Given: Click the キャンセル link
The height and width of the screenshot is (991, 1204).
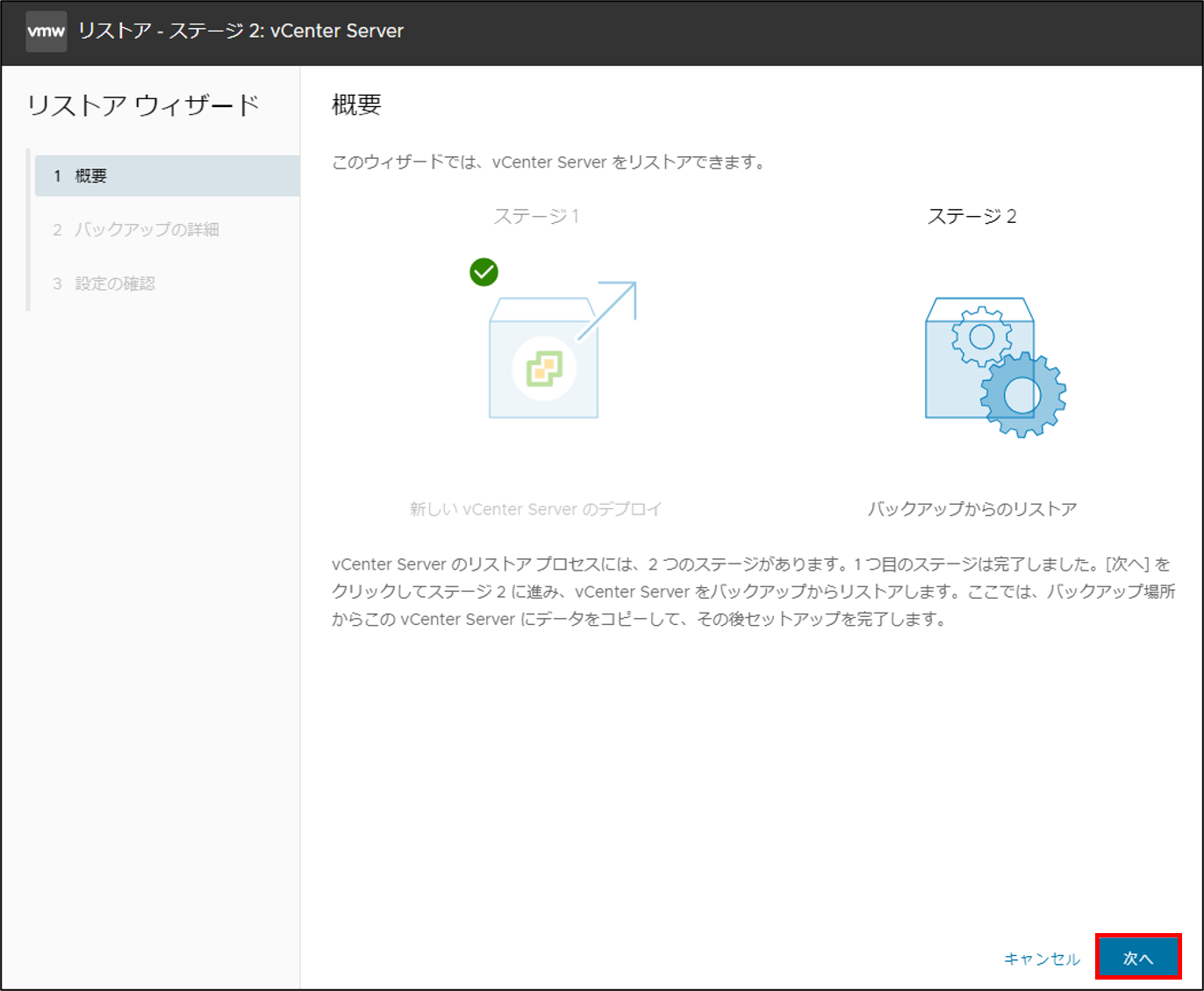Looking at the screenshot, I should pyautogui.click(x=1042, y=959).
